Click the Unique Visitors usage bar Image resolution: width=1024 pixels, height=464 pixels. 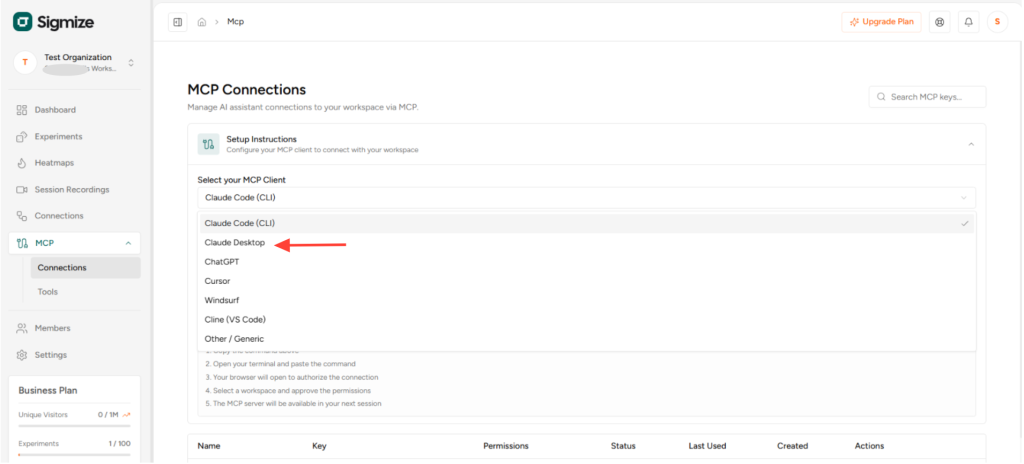[x=74, y=425]
